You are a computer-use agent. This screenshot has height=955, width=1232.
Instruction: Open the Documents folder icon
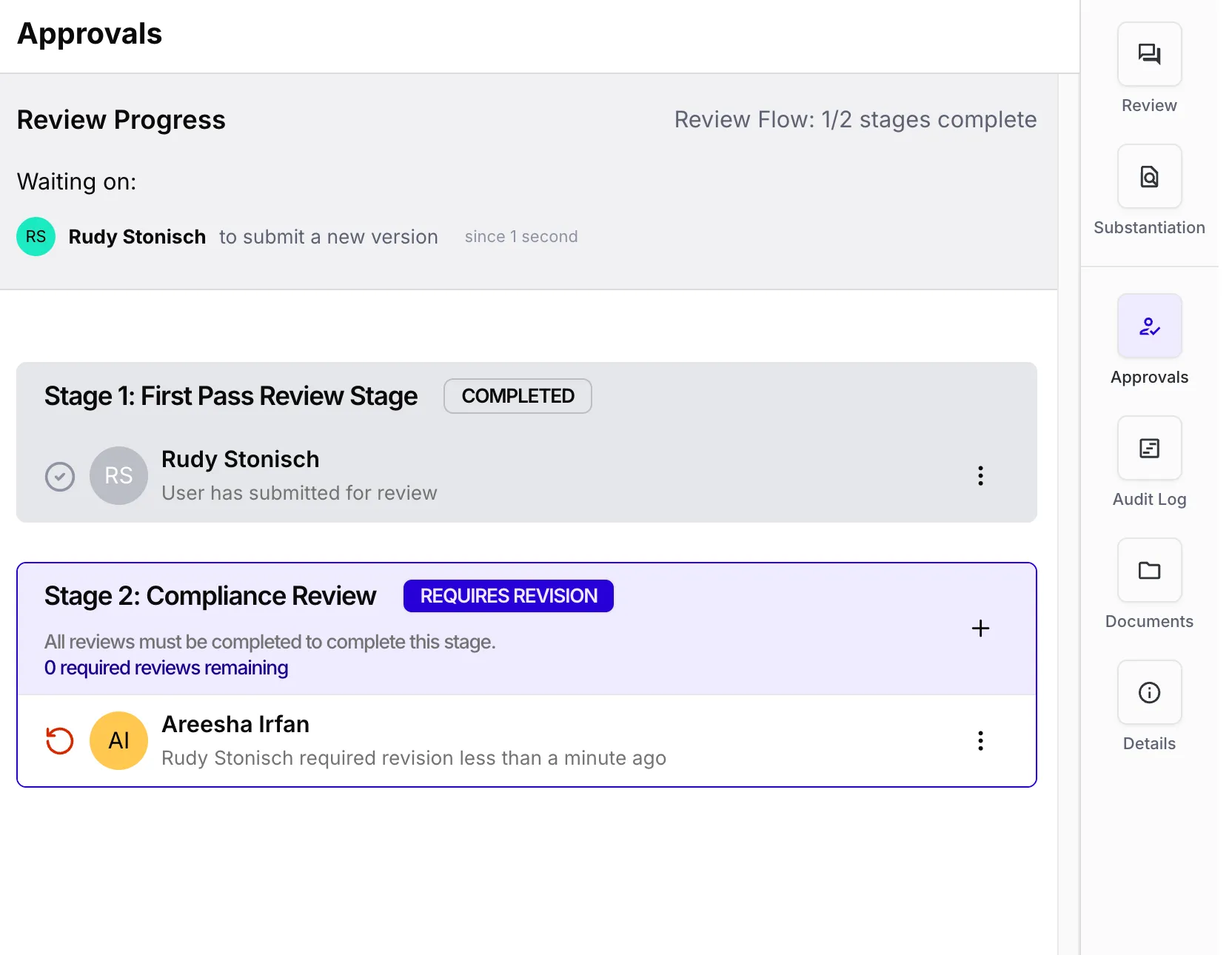coord(1149,570)
